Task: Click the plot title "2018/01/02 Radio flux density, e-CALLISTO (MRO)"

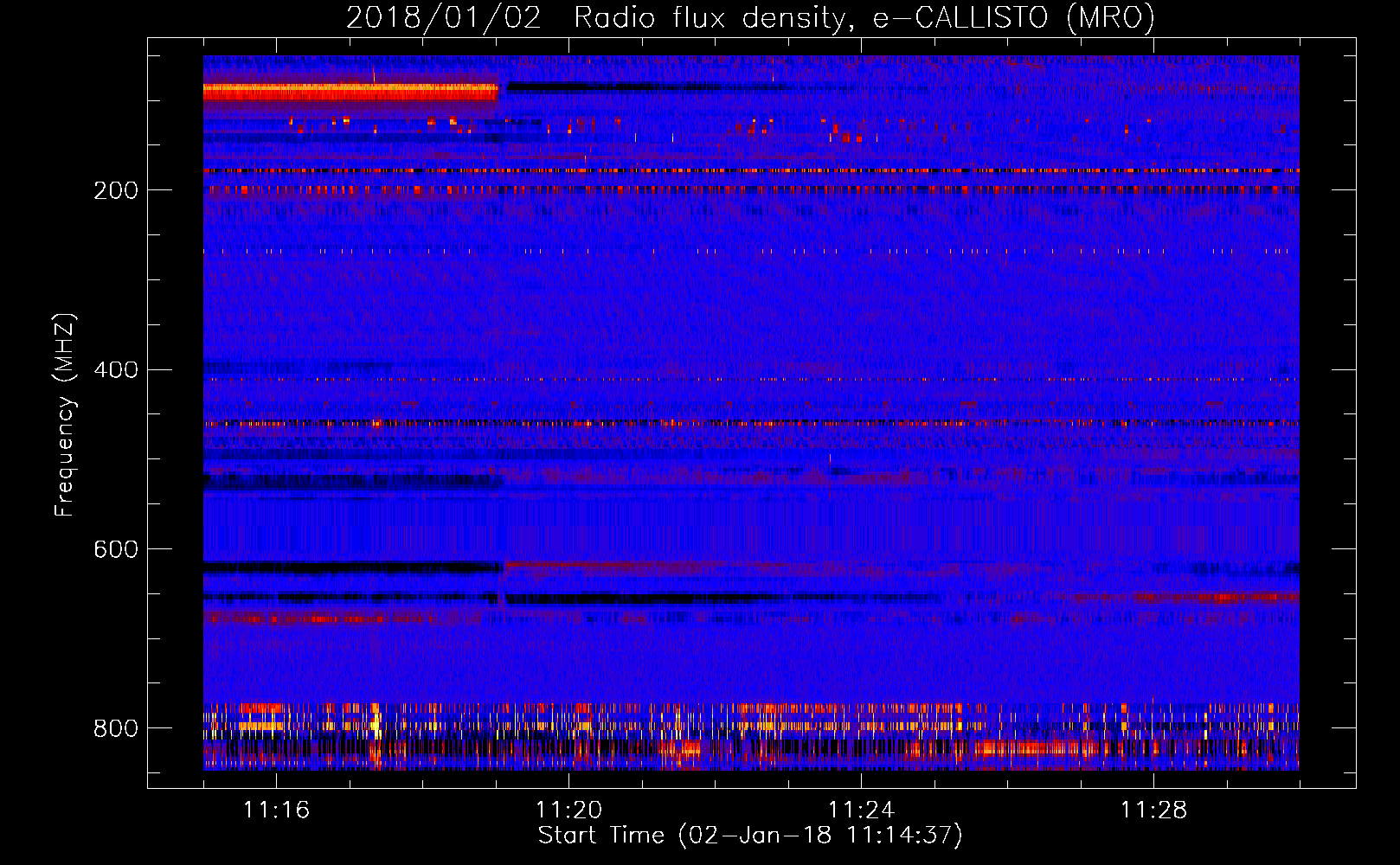Action: point(750,17)
